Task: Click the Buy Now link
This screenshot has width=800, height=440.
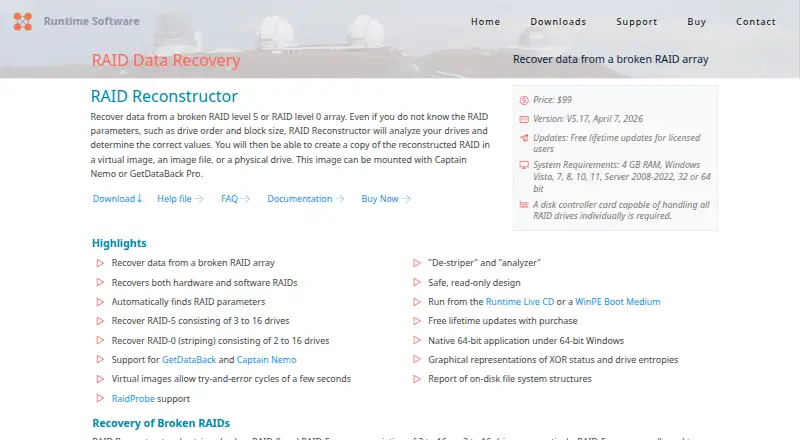Action: click(x=386, y=199)
